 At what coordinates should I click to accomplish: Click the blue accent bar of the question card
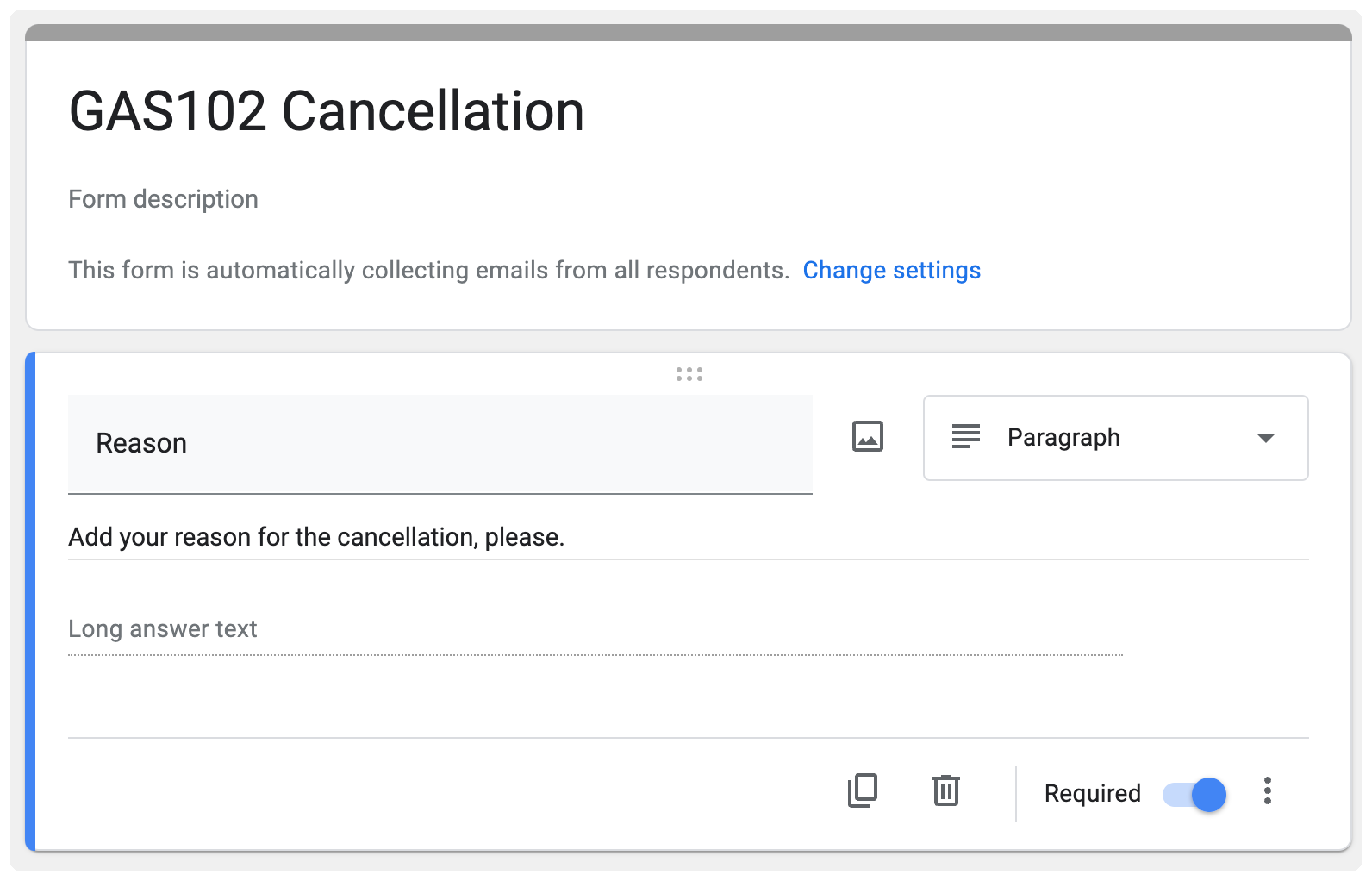[30, 602]
